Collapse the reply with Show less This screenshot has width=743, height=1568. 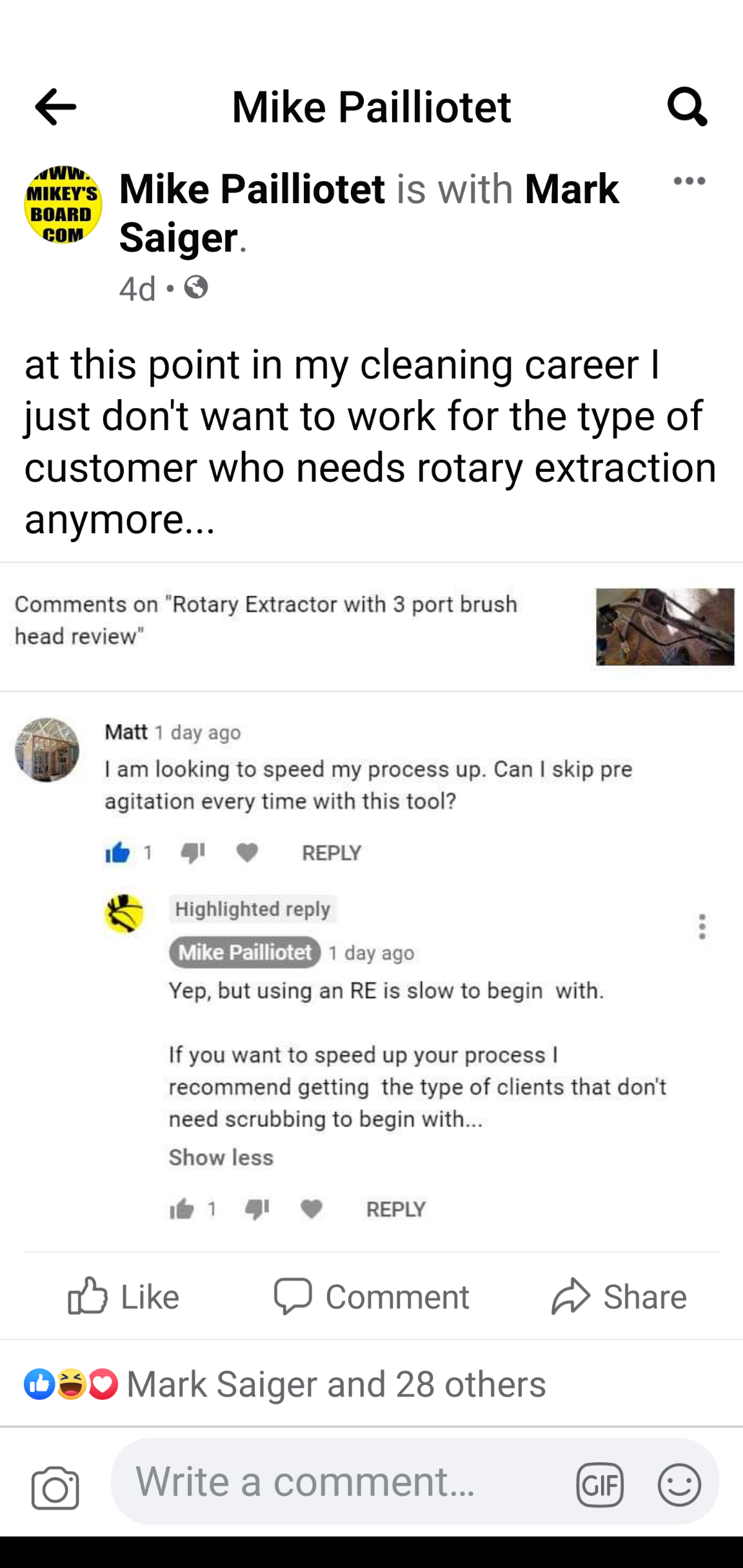pyautogui.click(x=221, y=1157)
